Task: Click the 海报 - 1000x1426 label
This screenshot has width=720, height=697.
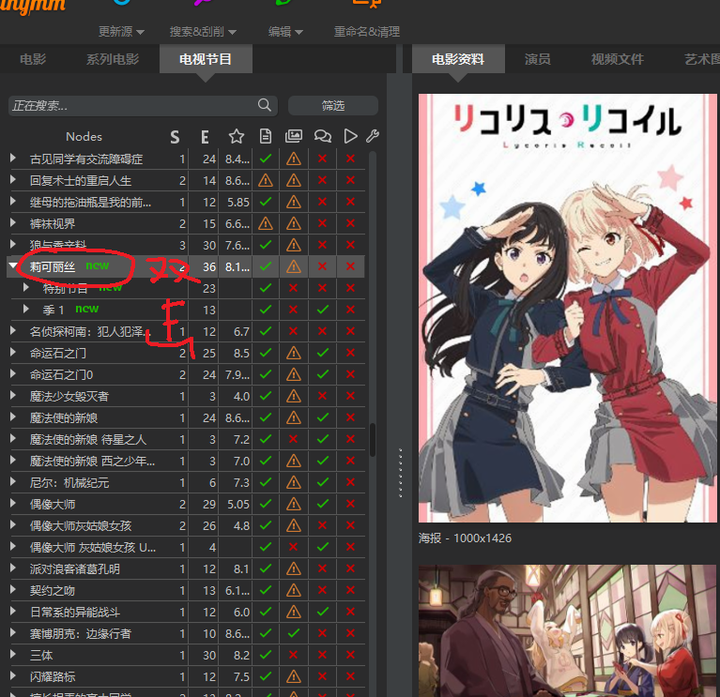Action: [x=465, y=538]
